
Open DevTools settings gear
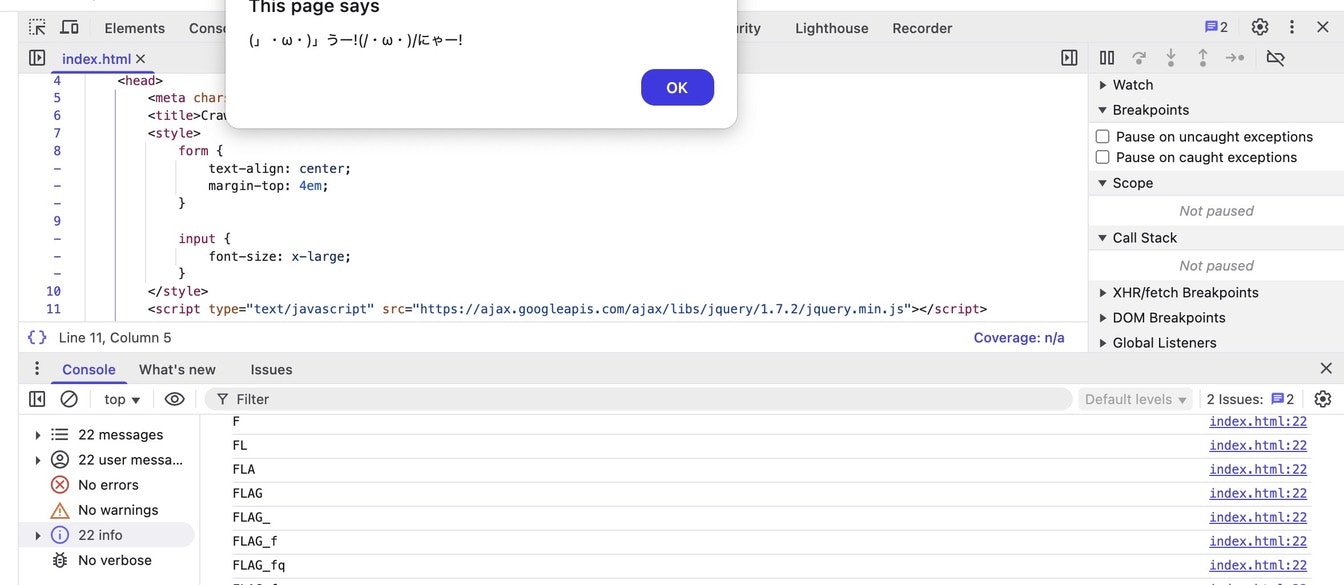click(x=1260, y=27)
